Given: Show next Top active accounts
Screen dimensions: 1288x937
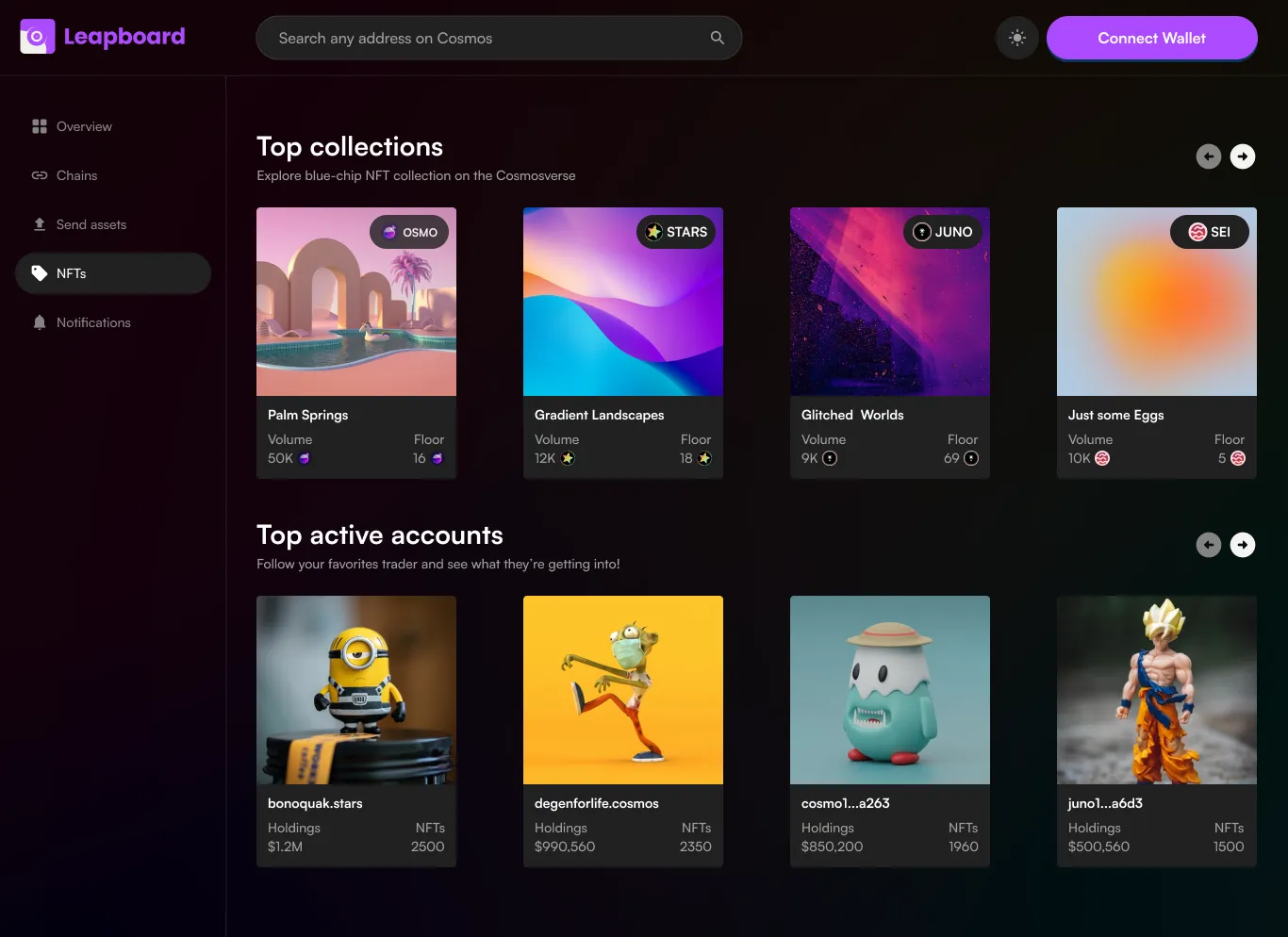Looking at the screenshot, I should (1243, 545).
